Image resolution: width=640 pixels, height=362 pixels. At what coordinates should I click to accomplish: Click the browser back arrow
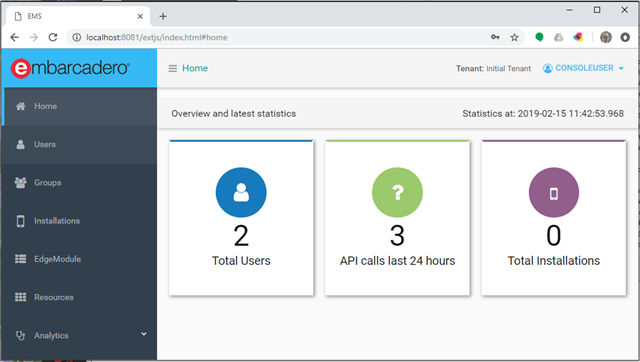[x=15, y=38]
